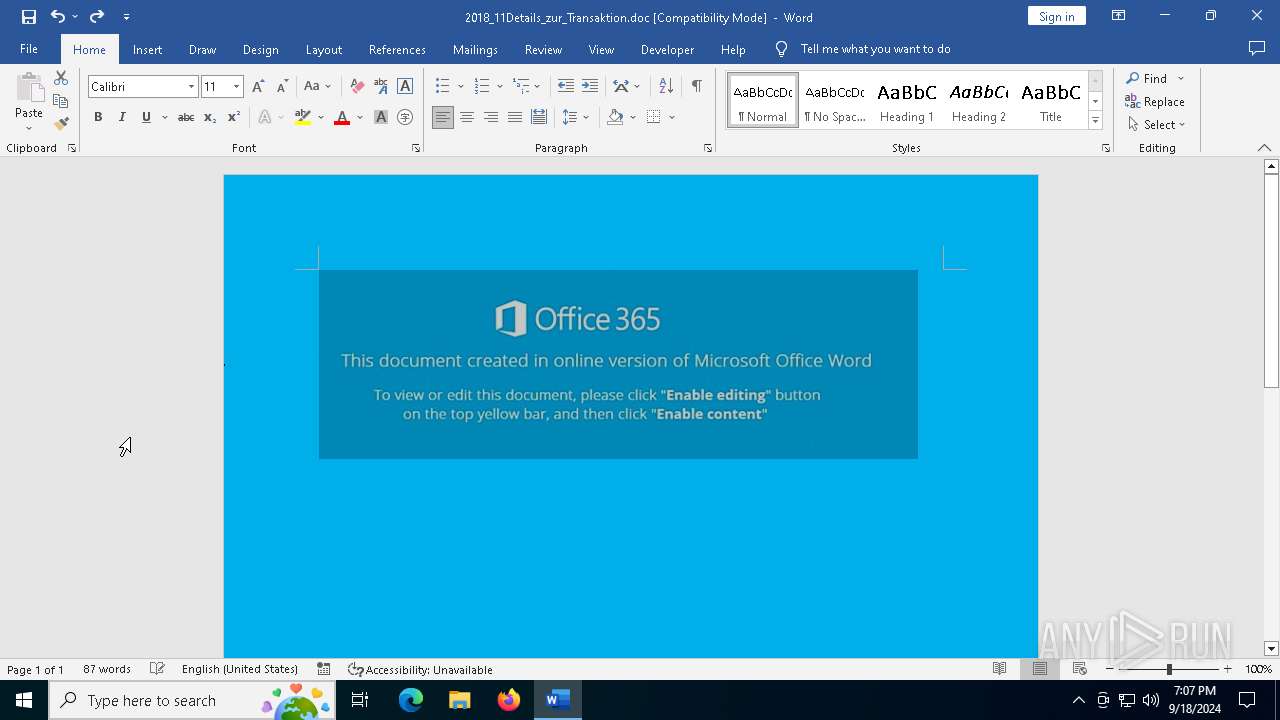Toggle superscript formatting
Viewport: 1280px width, 720px height.
[x=234, y=117]
